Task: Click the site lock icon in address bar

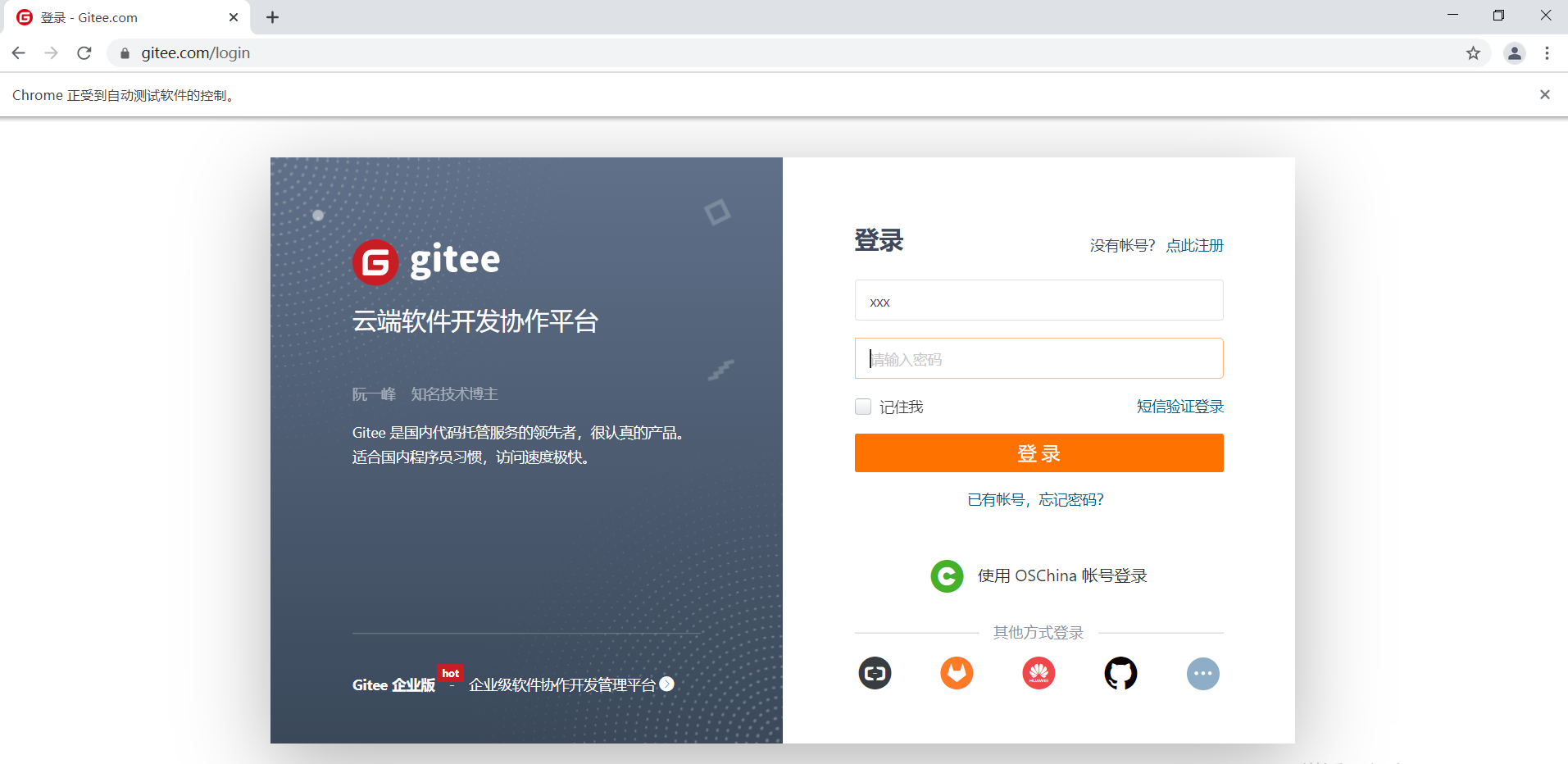Action: (125, 53)
